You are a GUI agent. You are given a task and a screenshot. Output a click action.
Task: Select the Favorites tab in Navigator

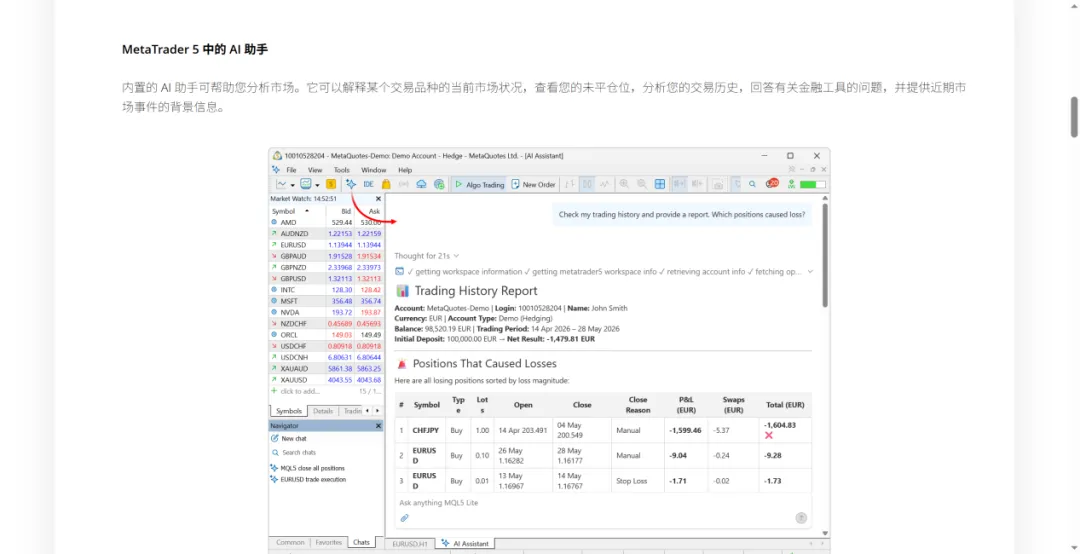(x=329, y=542)
